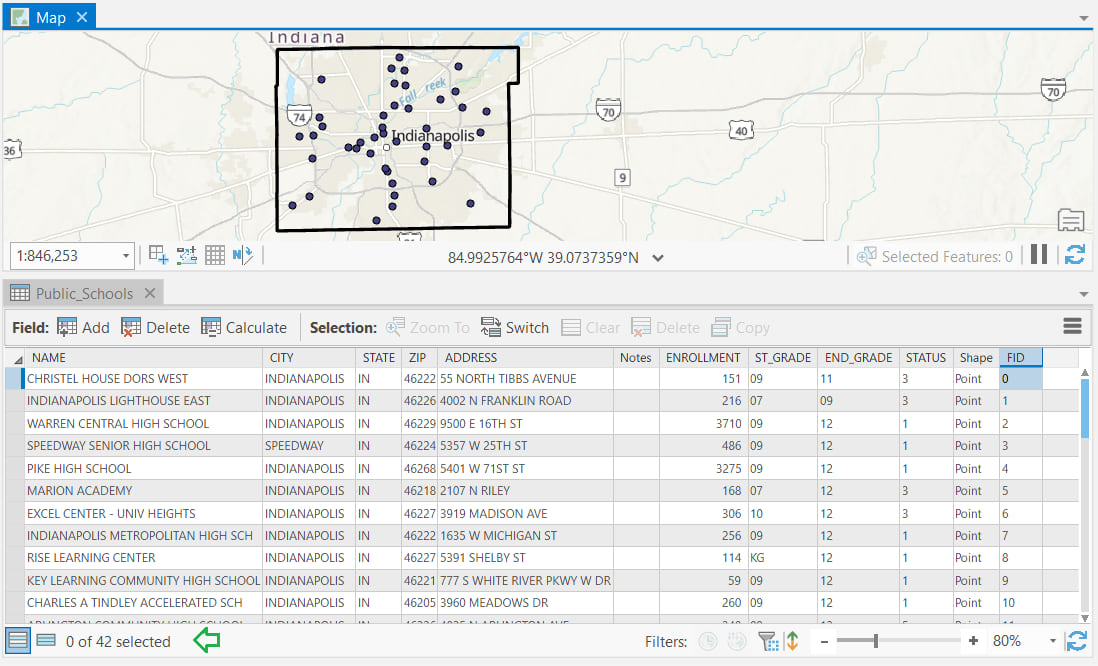Click the table's vertical scrollbar thumb
Screen dimensions: 1098x666
tap(1085, 408)
